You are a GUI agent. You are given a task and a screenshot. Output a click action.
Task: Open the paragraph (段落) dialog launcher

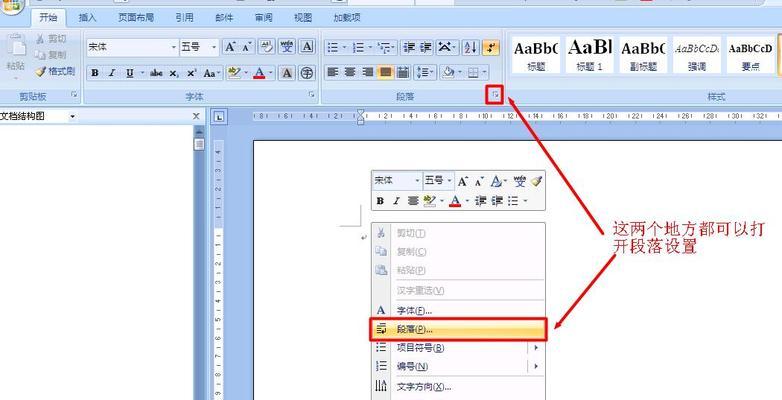[x=495, y=95]
